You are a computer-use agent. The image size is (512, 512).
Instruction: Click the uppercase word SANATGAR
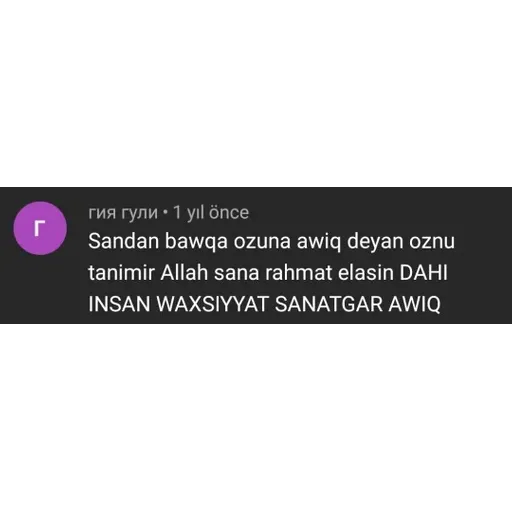click(329, 304)
